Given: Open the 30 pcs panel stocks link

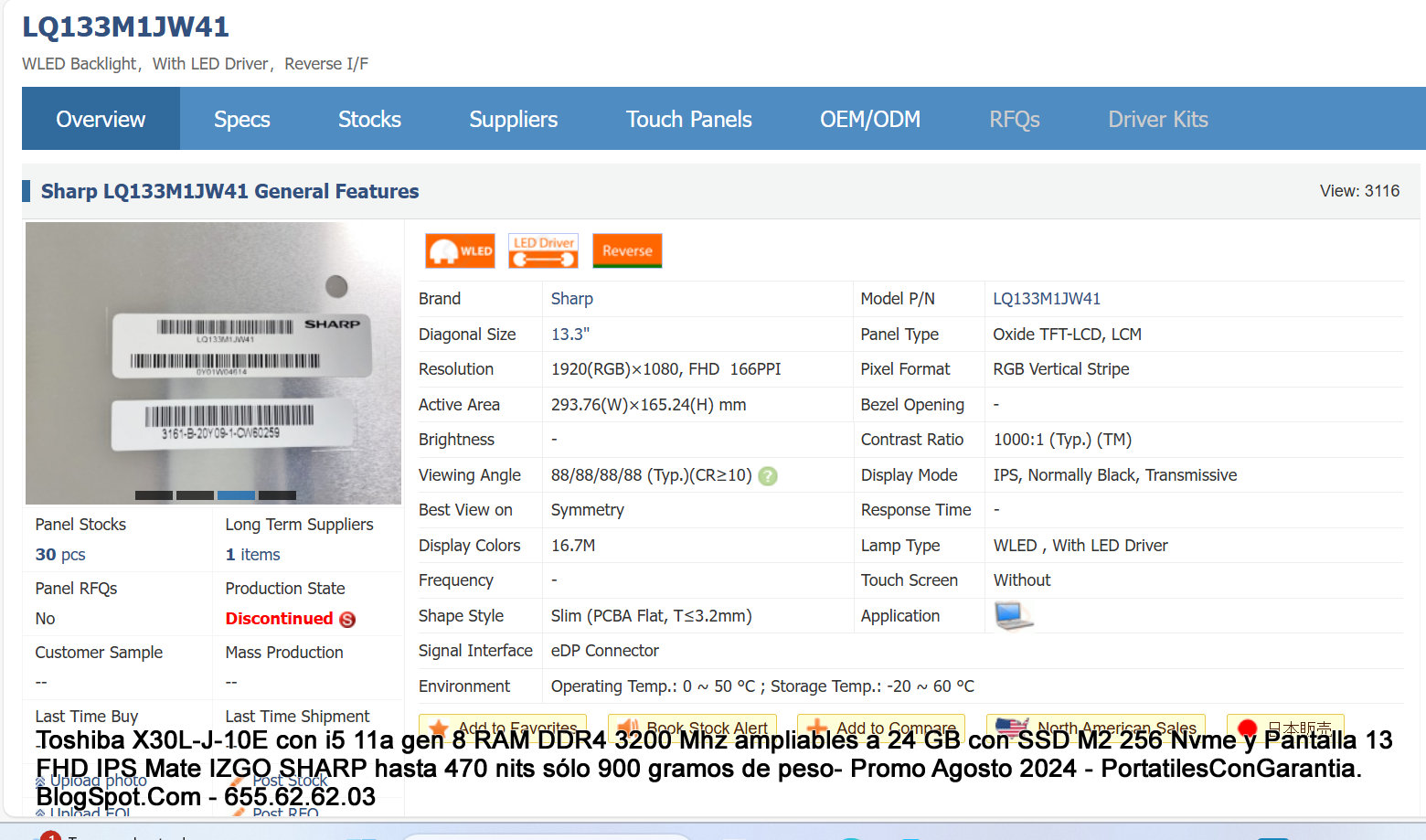Looking at the screenshot, I should pyautogui.click(x=60, y=555).
